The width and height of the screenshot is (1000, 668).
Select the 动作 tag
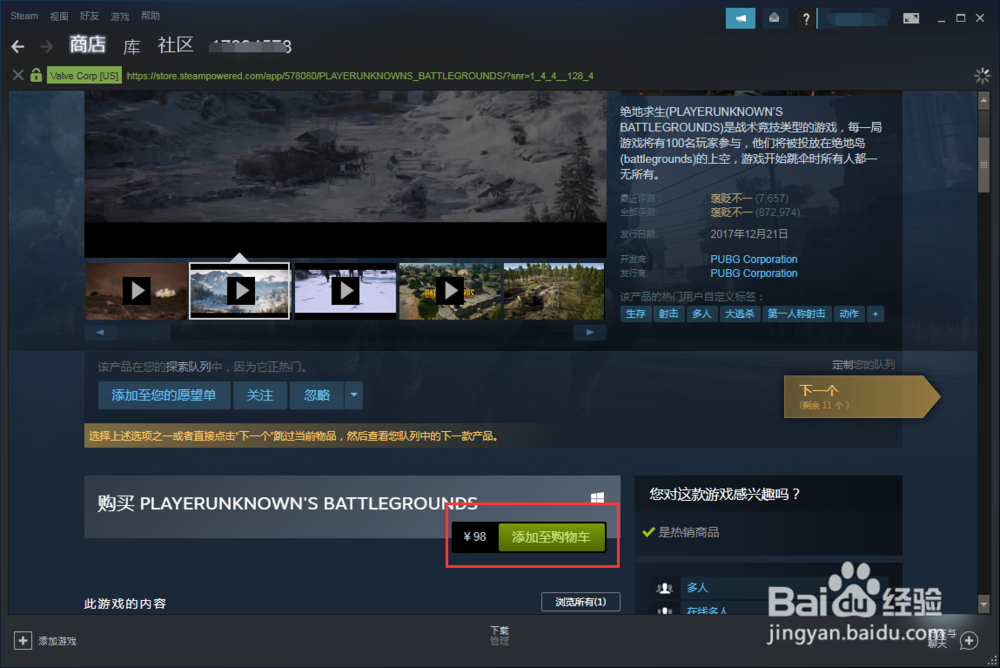[849, 314]
